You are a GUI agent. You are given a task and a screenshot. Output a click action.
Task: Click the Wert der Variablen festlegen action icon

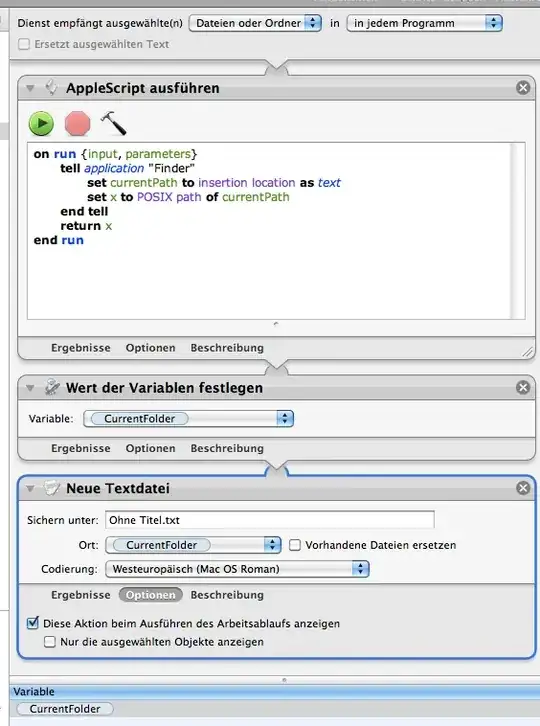pos(52,387)
